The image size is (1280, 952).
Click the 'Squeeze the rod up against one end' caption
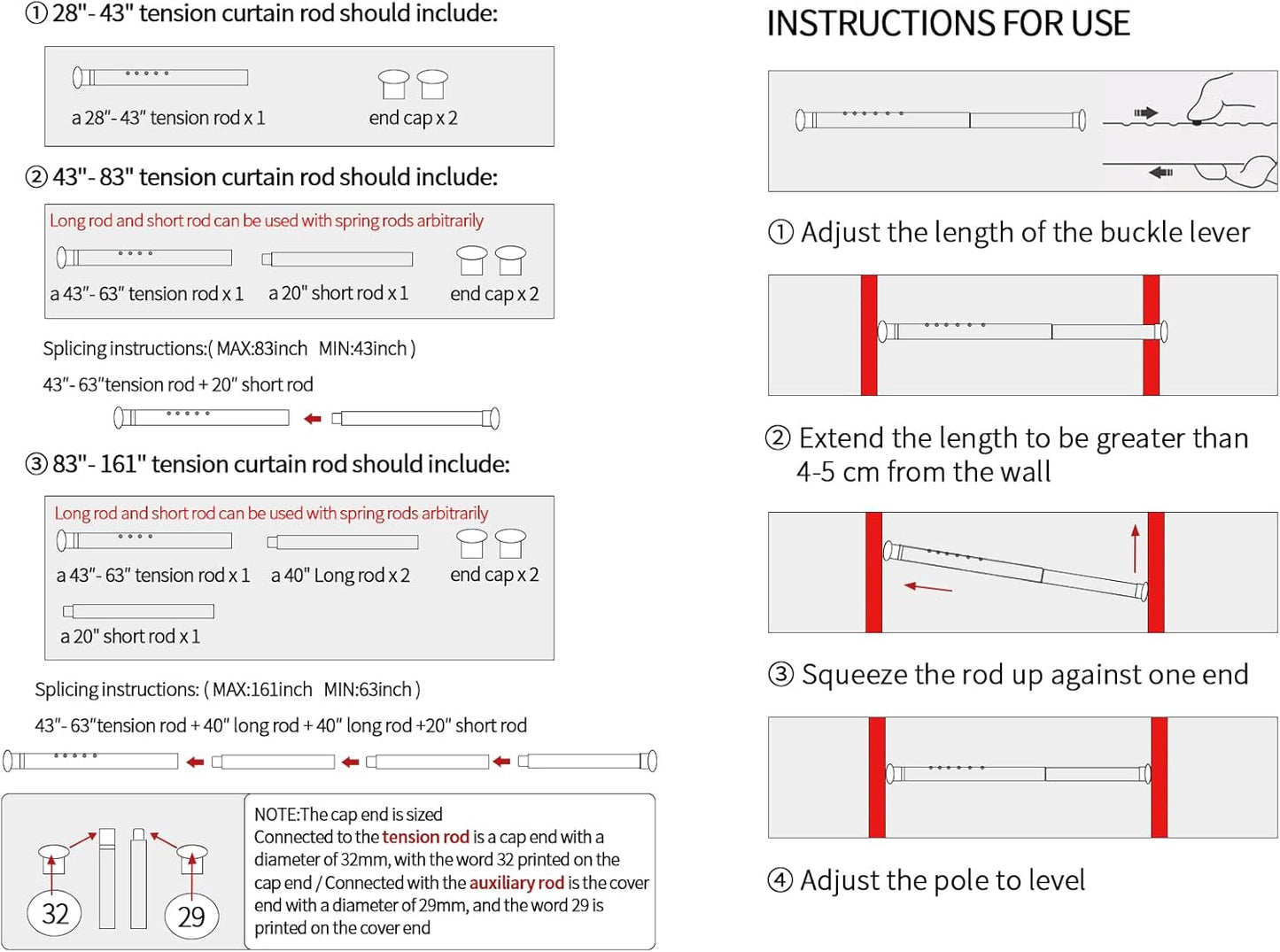[x=1025, y=675]
